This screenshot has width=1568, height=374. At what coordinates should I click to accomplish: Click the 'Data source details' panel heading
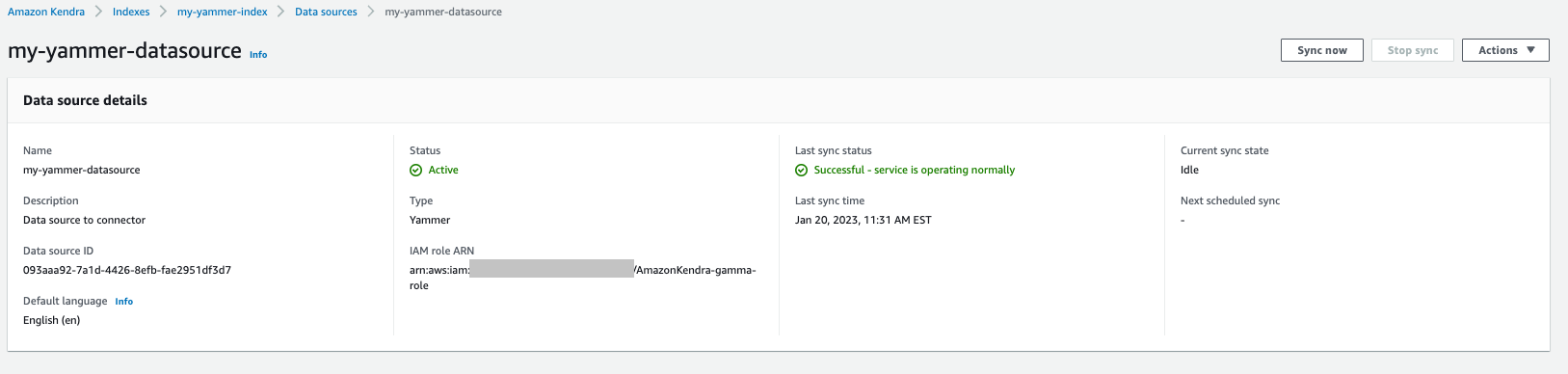[x=85, y=100]
